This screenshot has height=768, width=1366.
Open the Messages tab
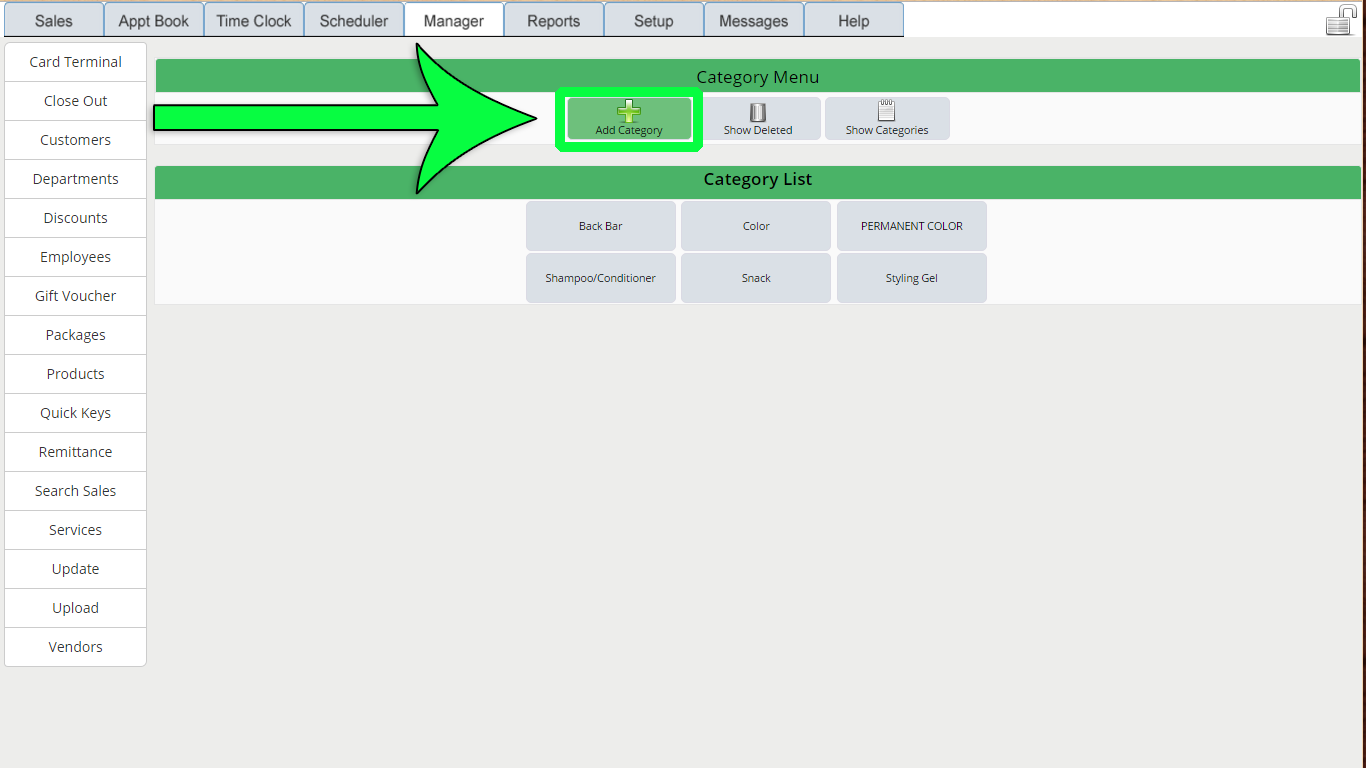click(x=754, y=20)
